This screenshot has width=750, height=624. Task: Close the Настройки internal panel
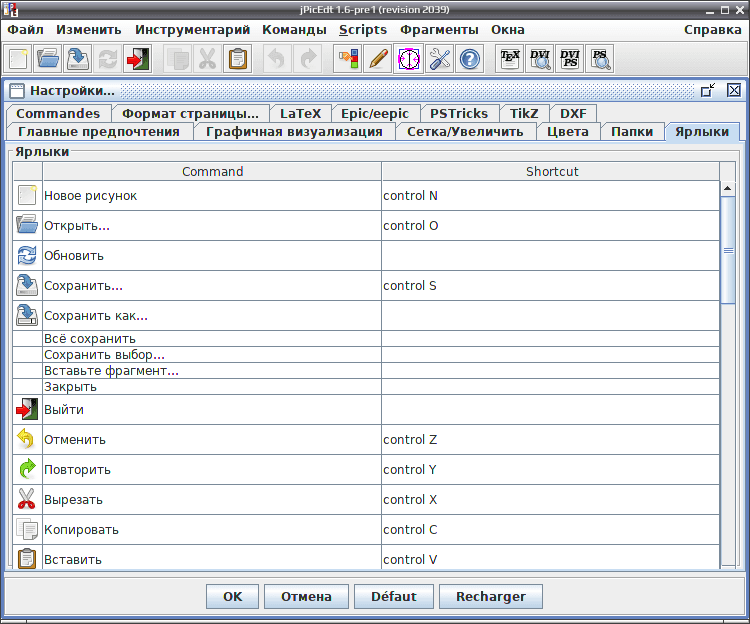click(x=734, y=90)
